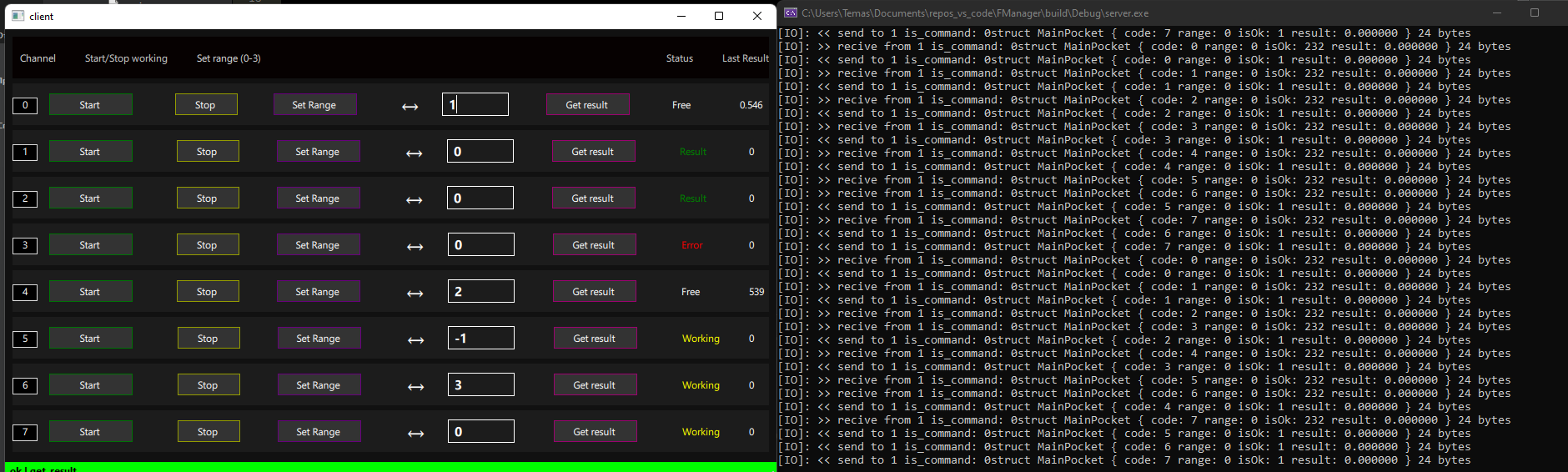The image size is (1568, 472).
Task: Click the server.exe console window icon
Action: [791, 13]
